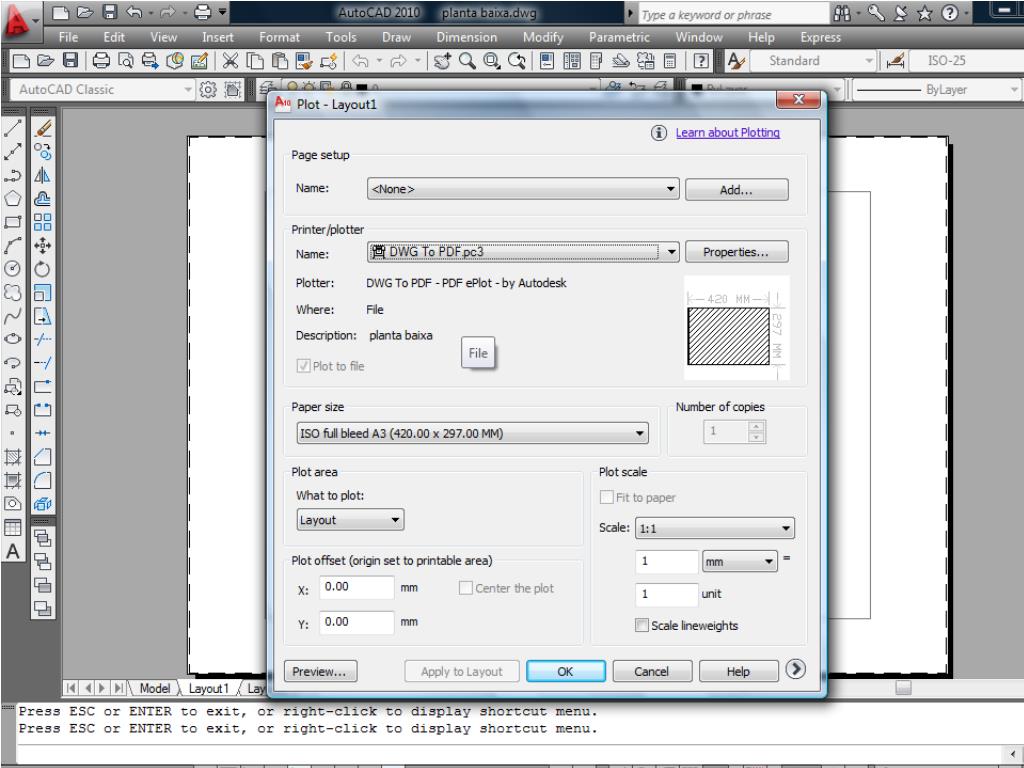Enable Center the plot checkbox
The image size is (1024, 768).
[x=466, y=588]
